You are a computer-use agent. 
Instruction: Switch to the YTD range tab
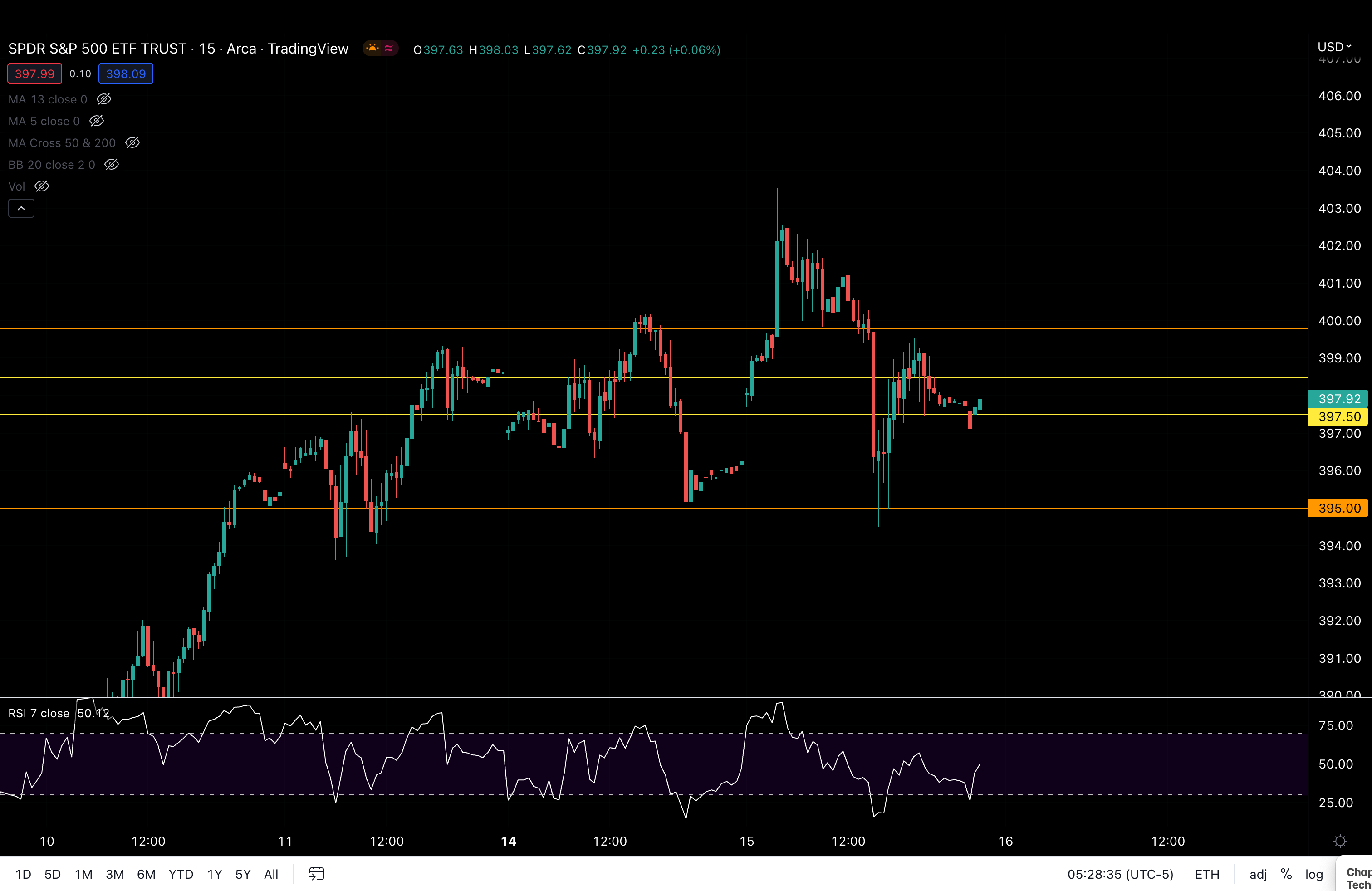point(181,874)
